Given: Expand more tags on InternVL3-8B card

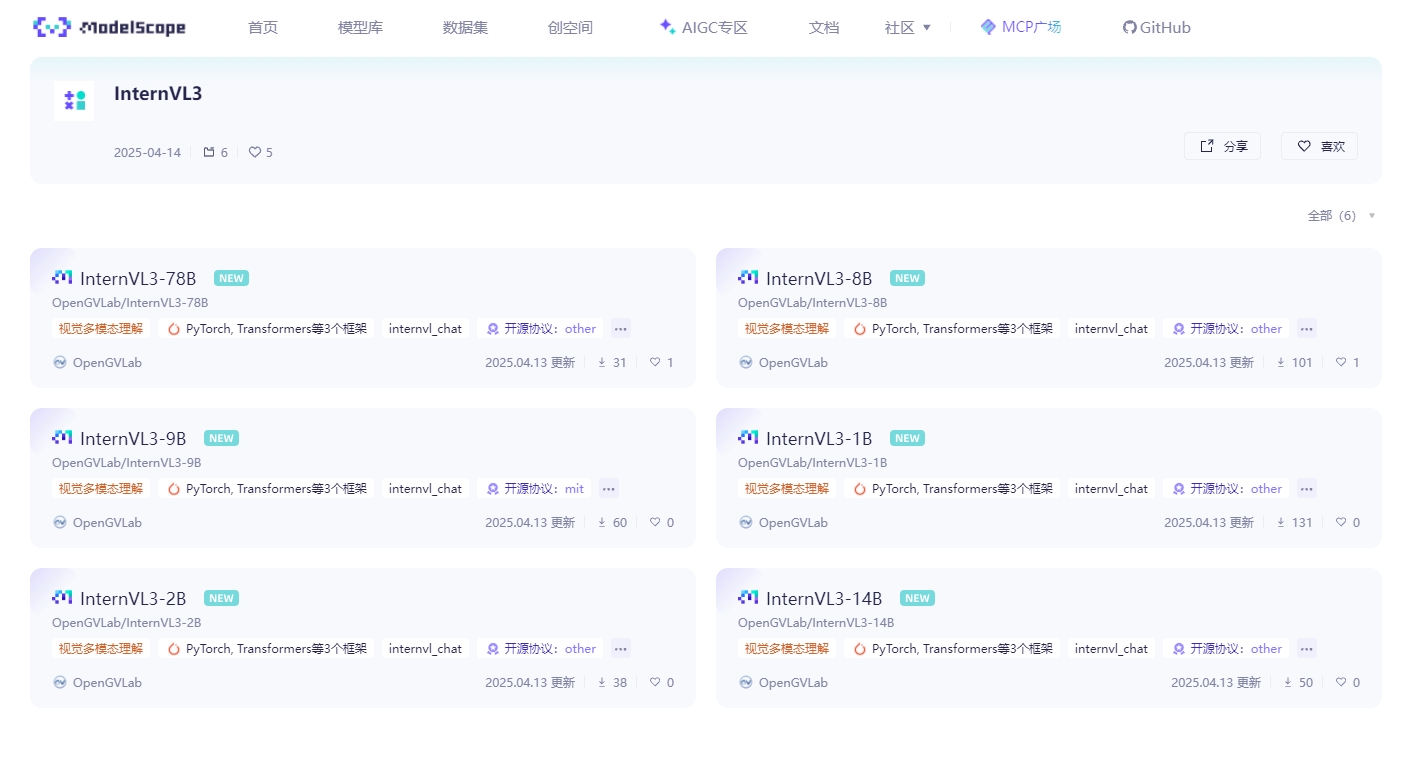Looking at the screenshot, I should pyautogui.click(x=1307, y=328).
